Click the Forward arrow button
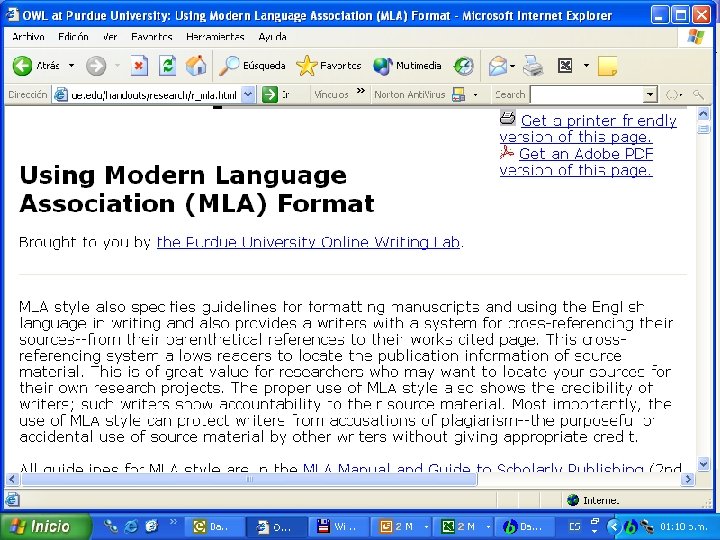Image resolution: width=720 pixels, height=540 pixels. pyautogui.click(x=96, y=66)
